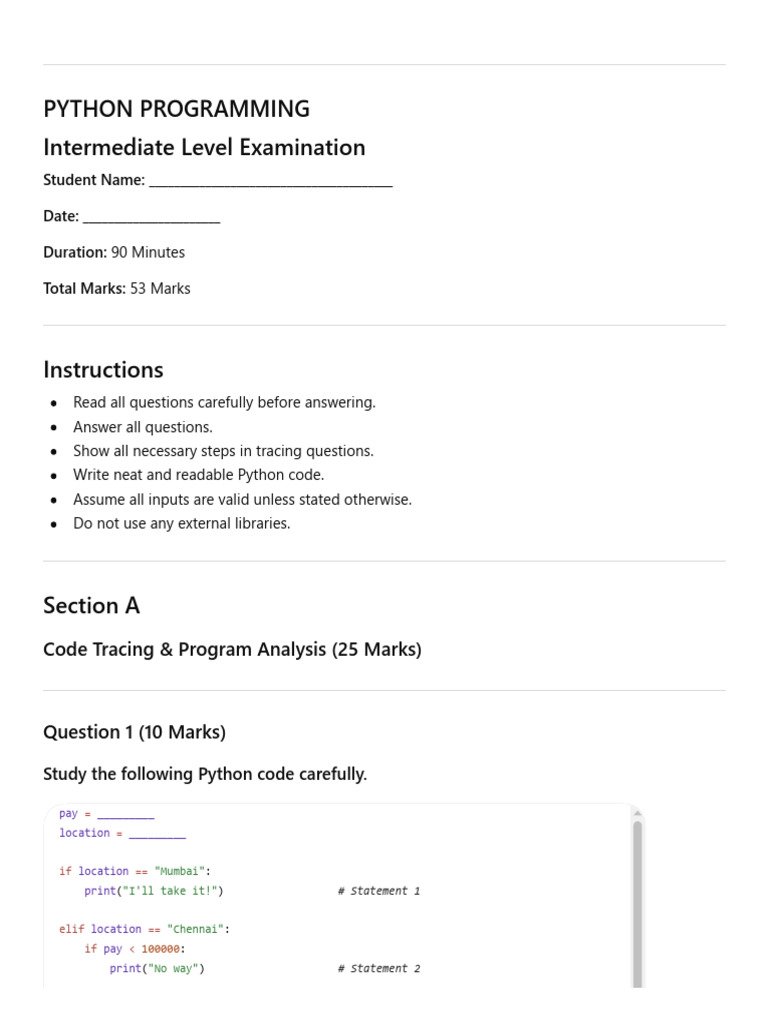Click the 'Read all questions carefully' instruction bullet
The height and width of the screenshot is (1024, 768).
tap(224, 402)
